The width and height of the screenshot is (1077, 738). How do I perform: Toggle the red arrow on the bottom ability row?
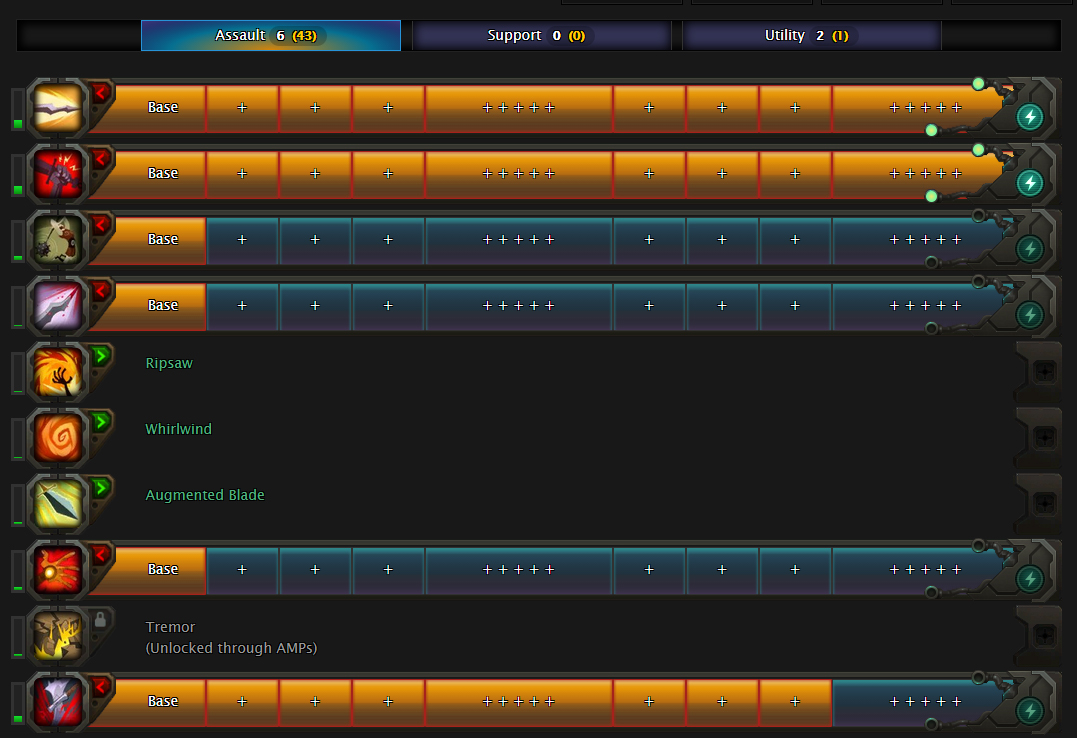[101, 687]
